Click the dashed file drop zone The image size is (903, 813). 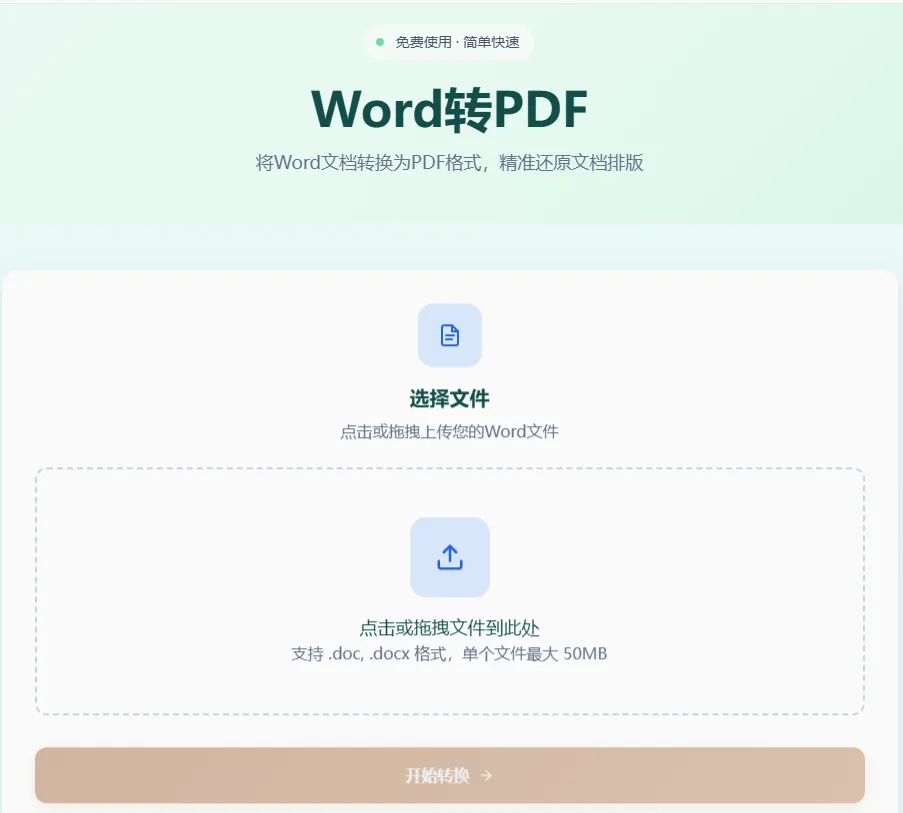pyautogui.click(x=450, y=591)
